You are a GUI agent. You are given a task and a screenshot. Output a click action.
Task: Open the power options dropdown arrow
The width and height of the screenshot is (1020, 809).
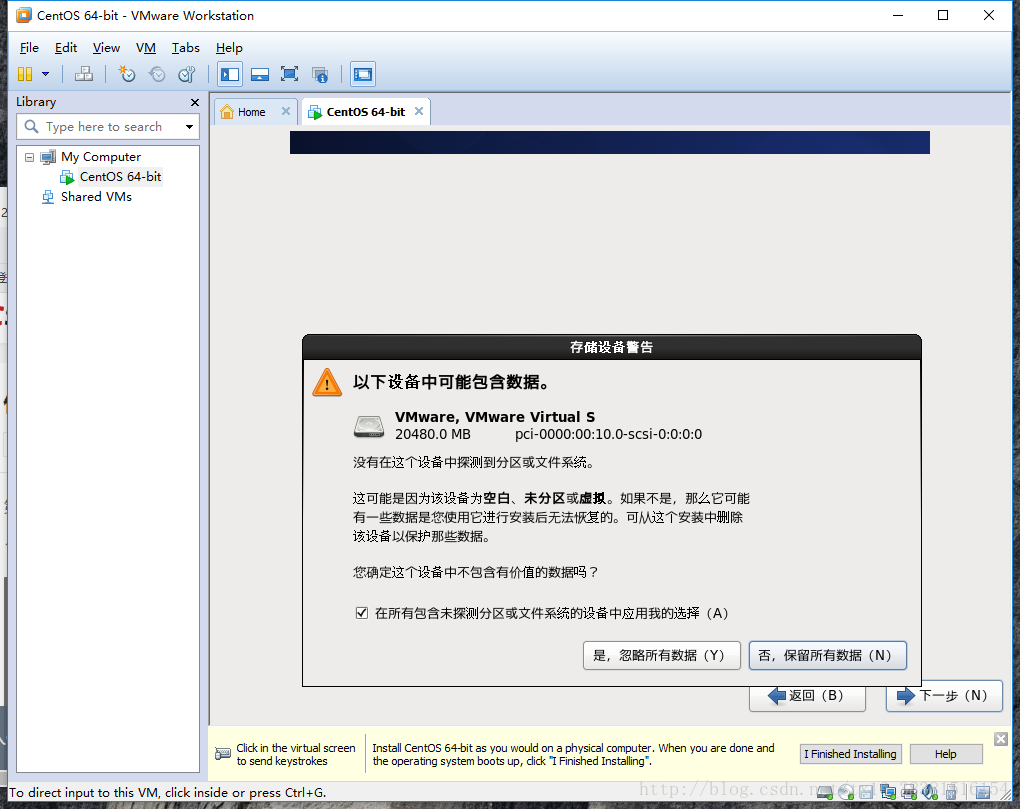pyautogui.click(x=46, y=74)
